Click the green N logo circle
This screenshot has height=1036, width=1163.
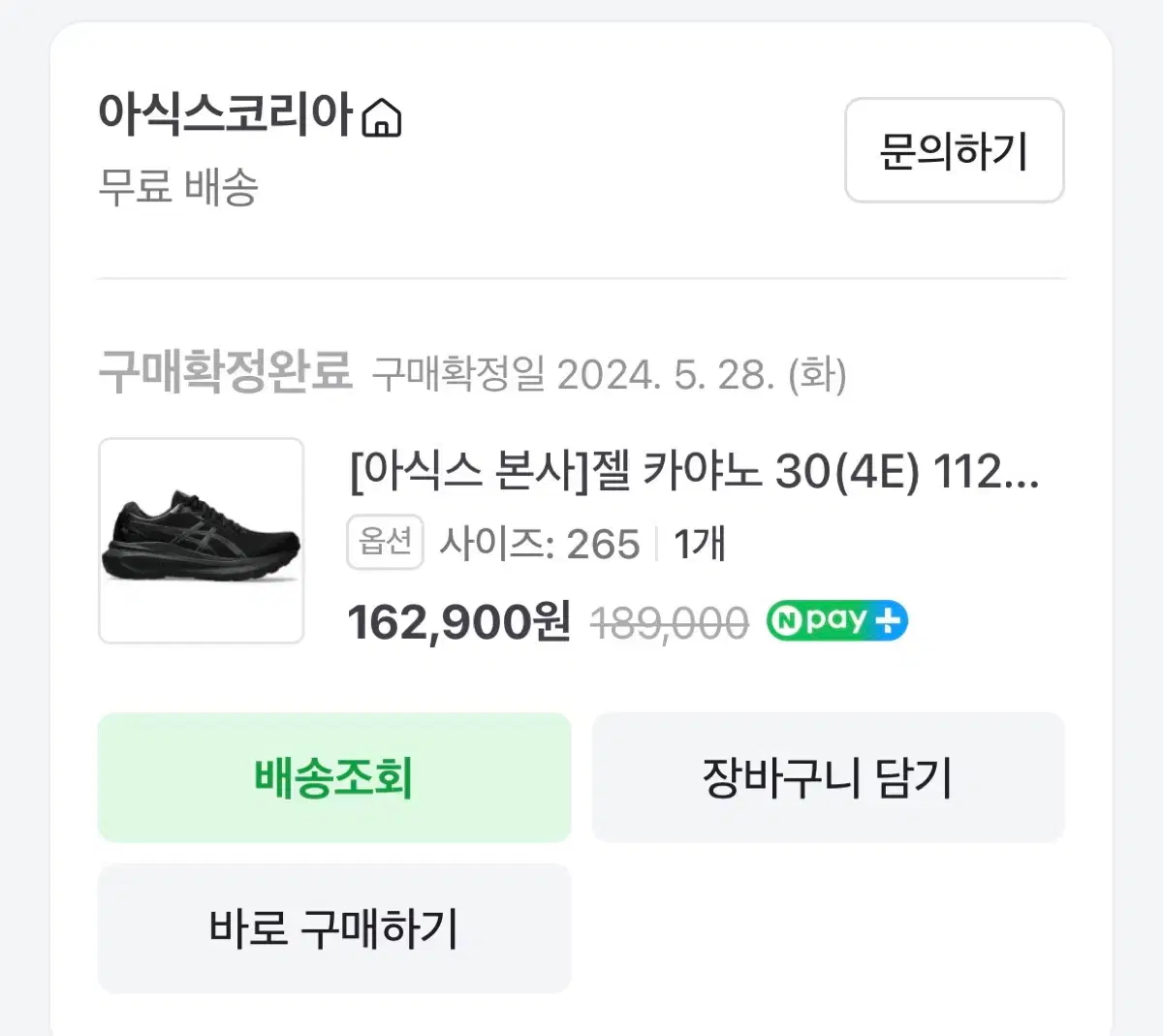click(785, 621)
